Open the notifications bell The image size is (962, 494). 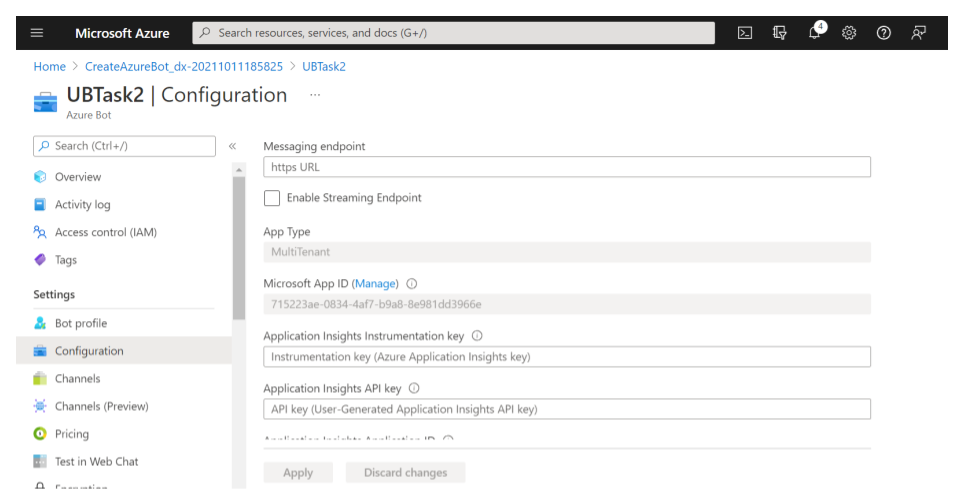(x=815, y=33)
